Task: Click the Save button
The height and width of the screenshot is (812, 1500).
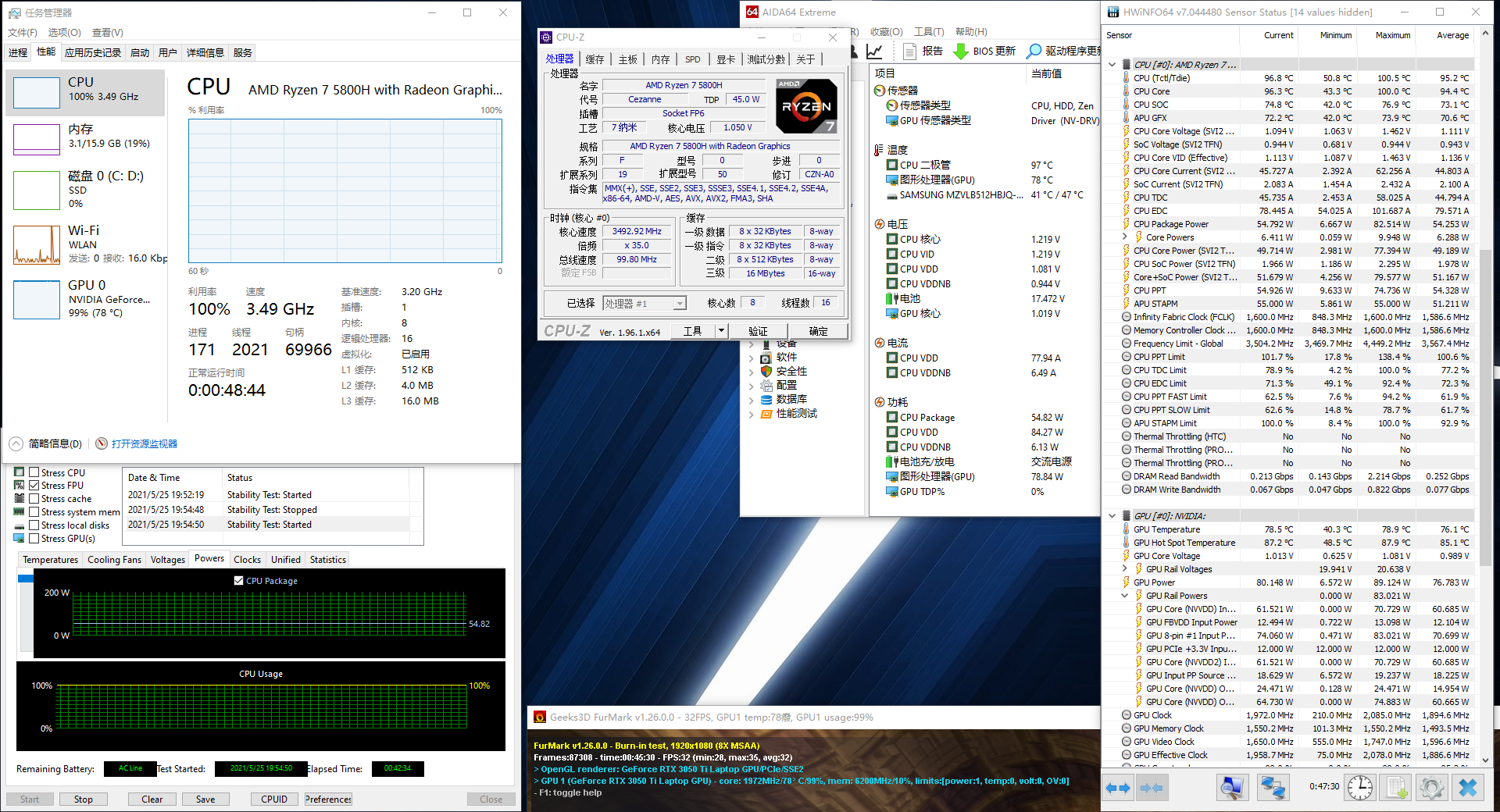Action: pyautogui.click(x=205, y=800)
